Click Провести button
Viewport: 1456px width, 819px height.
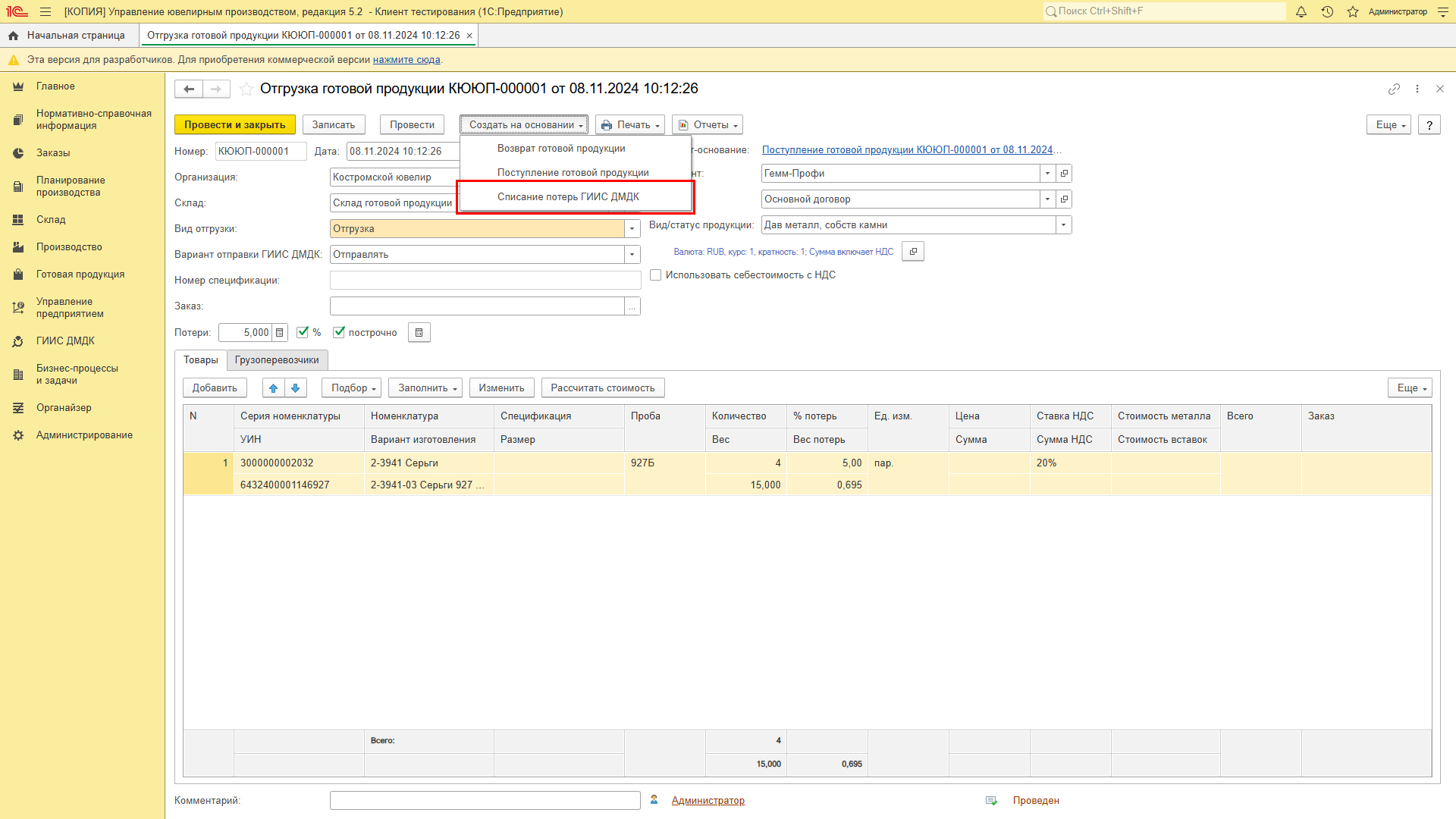(x=413, y=125)
